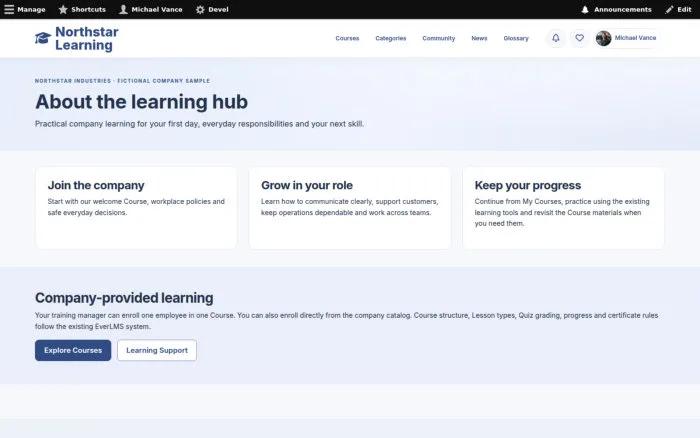Click Michael Vance profile avatar picture
Image resolution: width=700 pixels, height=438 pixels.
[x=604, y=38]
